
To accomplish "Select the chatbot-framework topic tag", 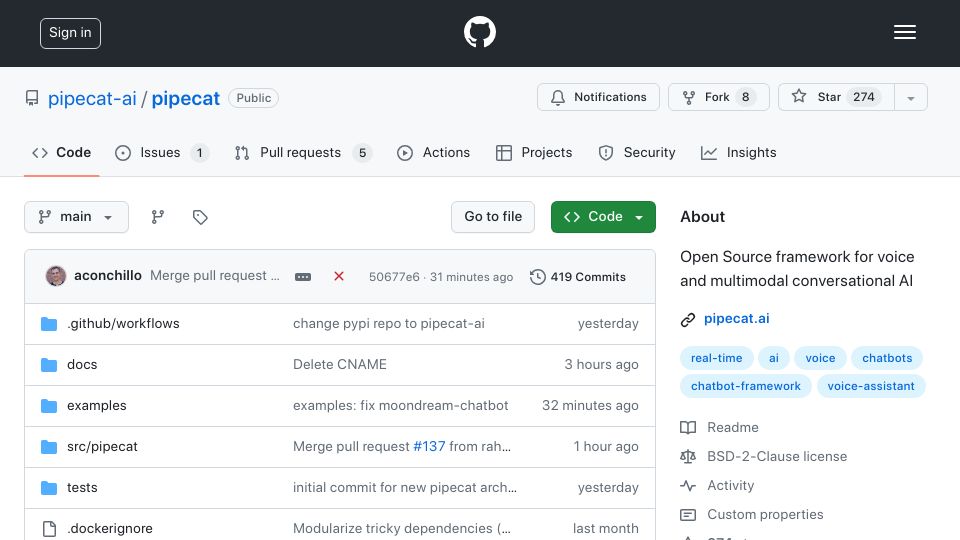I will coord(746,386).
